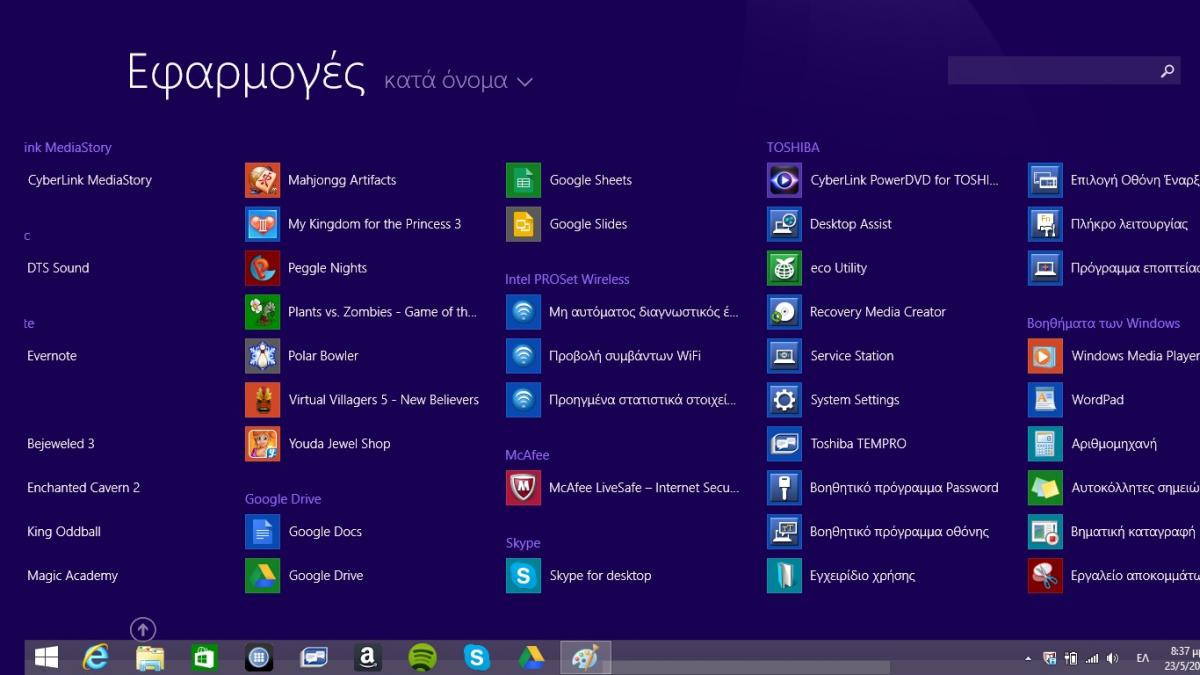Click the Google Drive icon in the apps list
The height and width of the screenshot is (675, 1200).
pyautogui.click(x=262, y=576)
